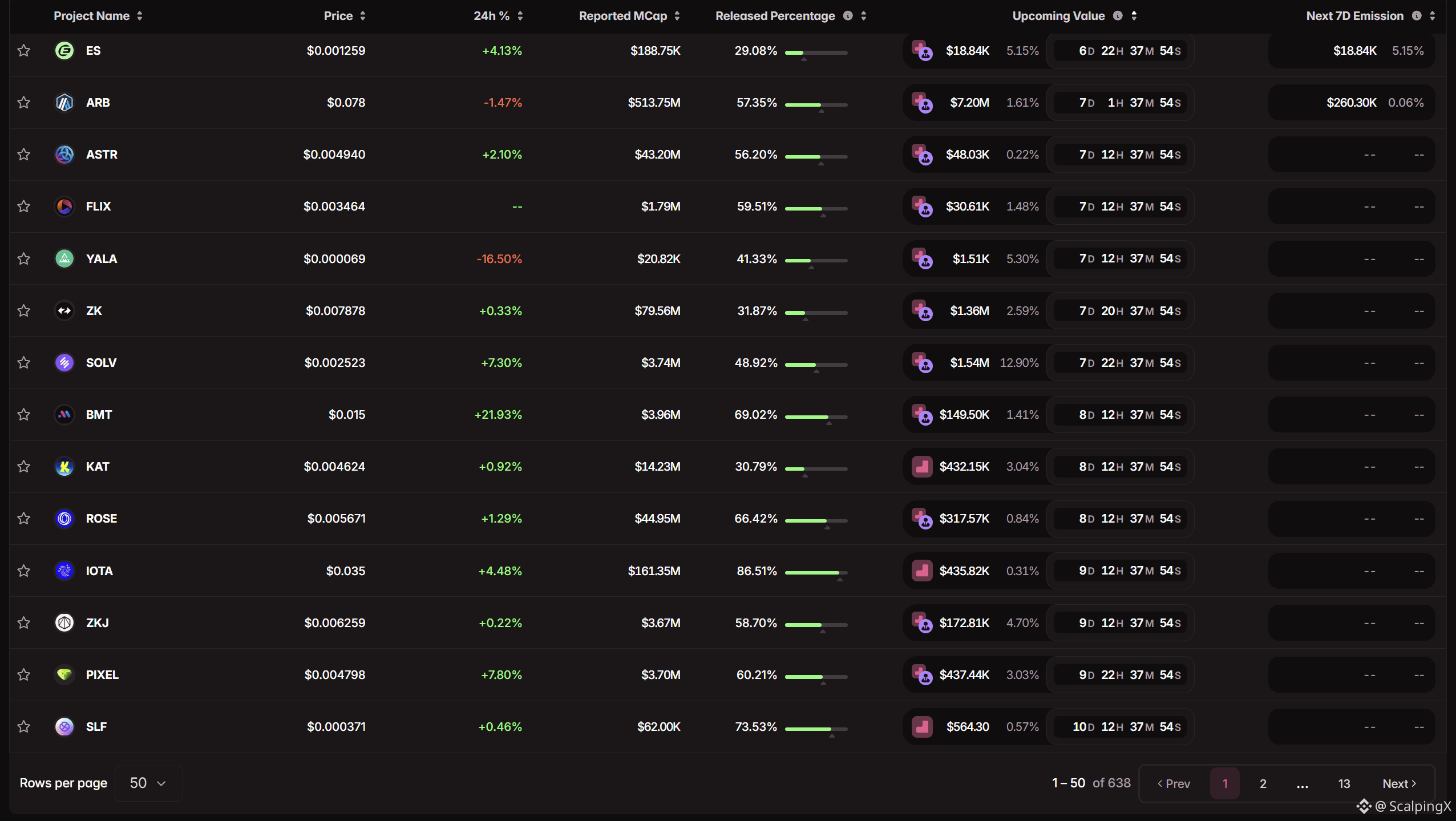Go to the Prev page

pos(1174,784)
